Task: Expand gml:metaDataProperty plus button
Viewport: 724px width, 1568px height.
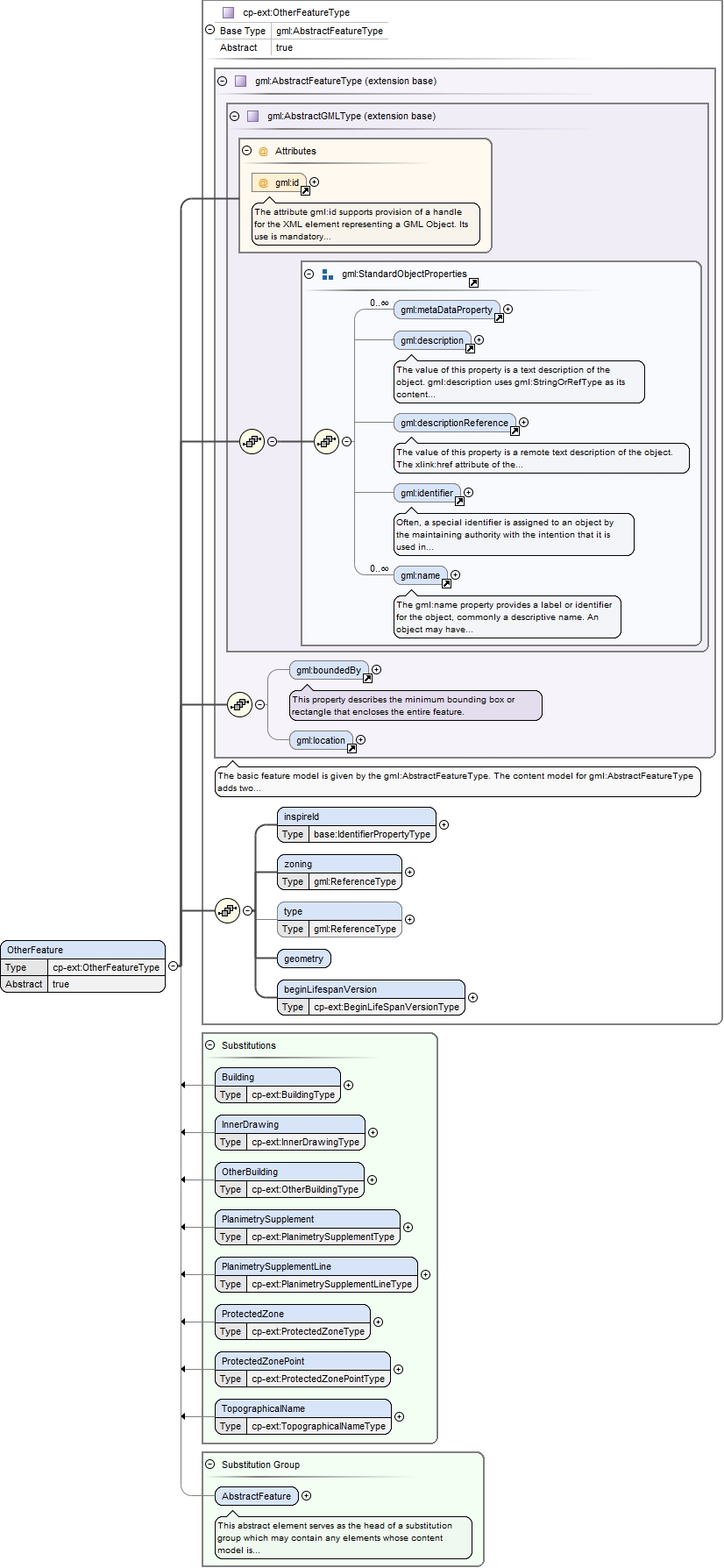Action: pyautogui.click(x=508, y=310)
